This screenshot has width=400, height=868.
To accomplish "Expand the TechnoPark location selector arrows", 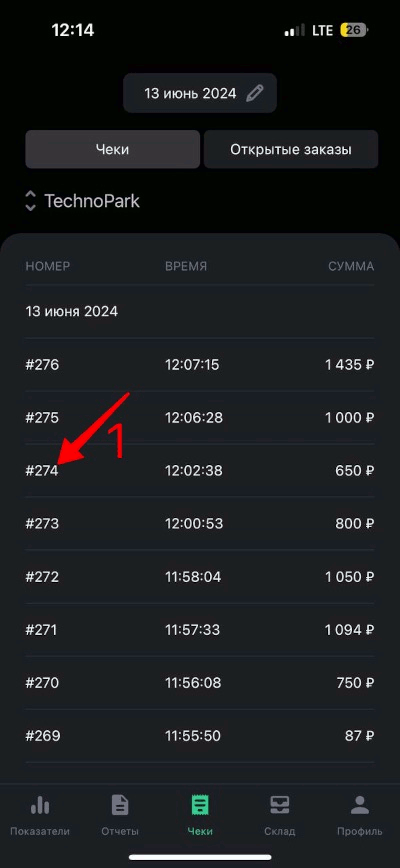I will tap(30, 200).
